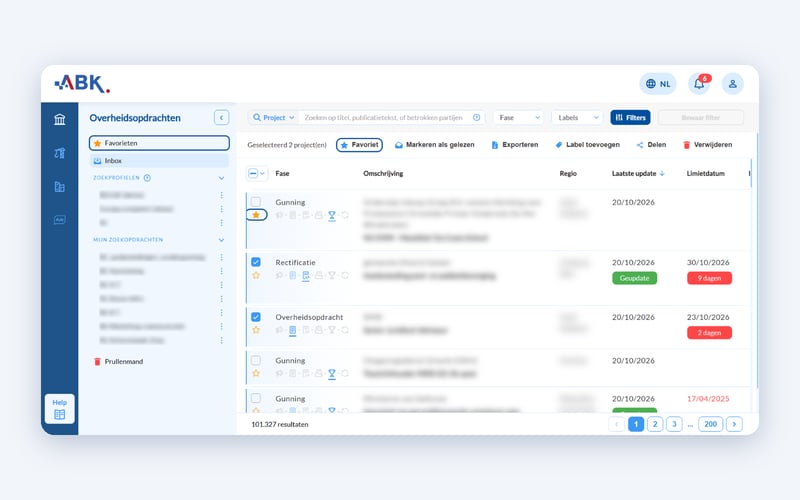Open the Prullenmand trash folder
Viewport: 800px width, 500px height.
coord(118,362)
